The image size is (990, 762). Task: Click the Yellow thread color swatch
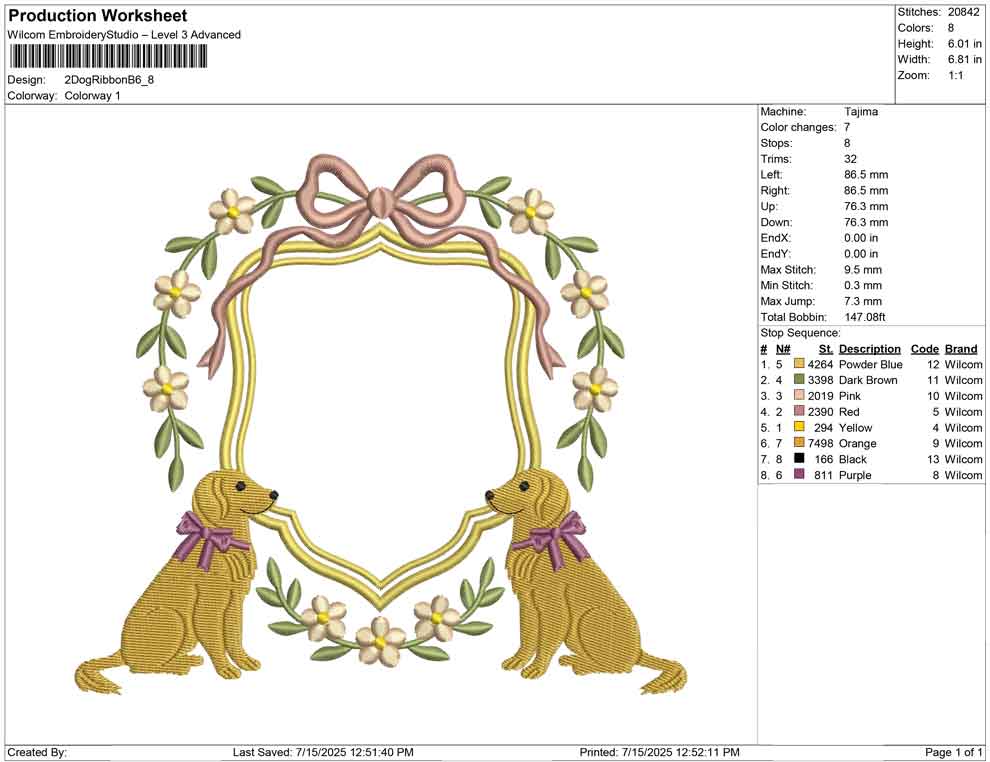coord(799,427)
